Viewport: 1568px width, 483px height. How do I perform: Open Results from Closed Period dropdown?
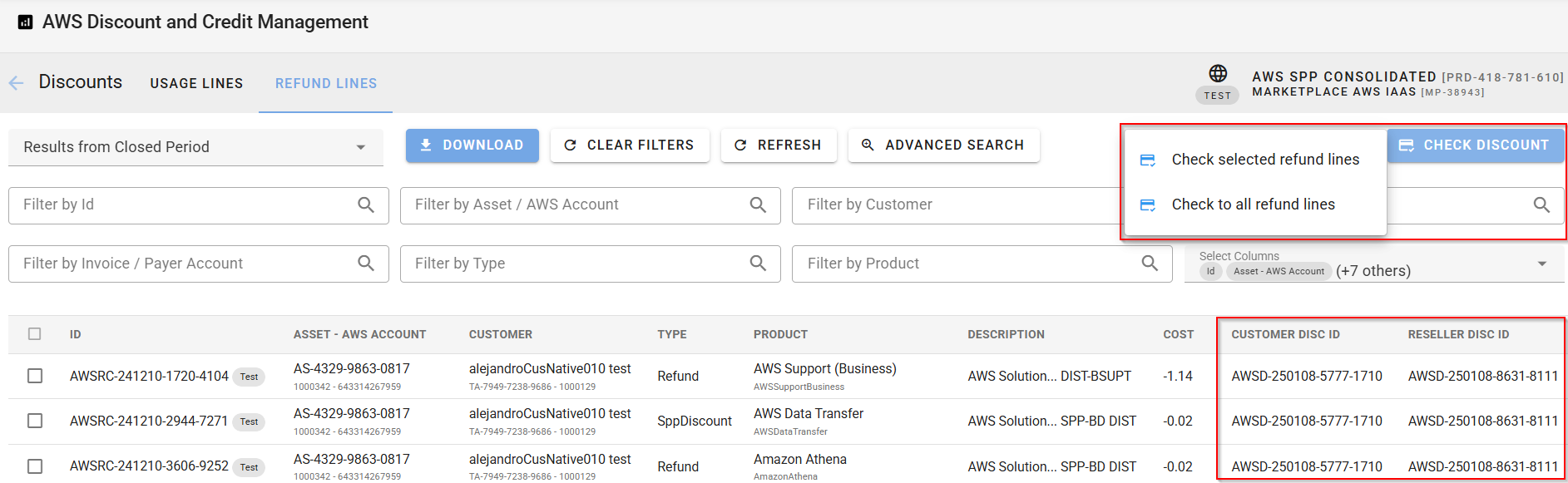[x=195, y=147]
